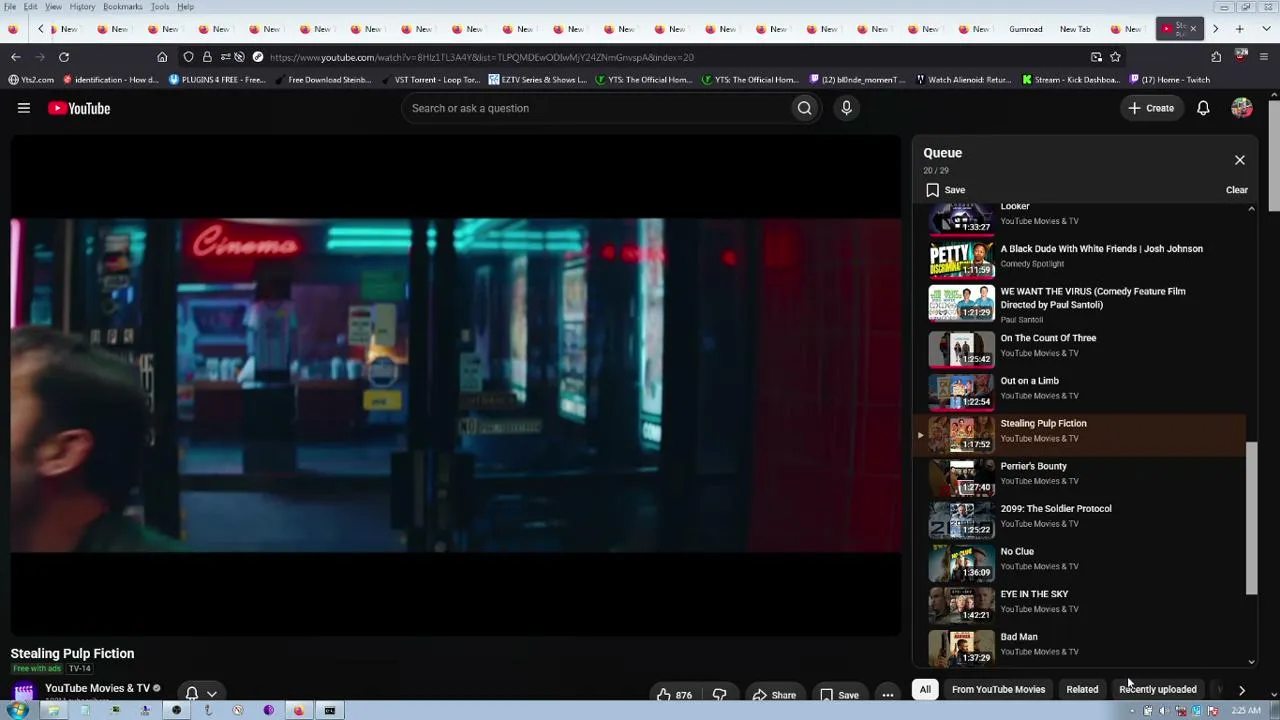Go to the browser home page
The height and width of the screenshot is (720, 1280).
click(162, 57)
